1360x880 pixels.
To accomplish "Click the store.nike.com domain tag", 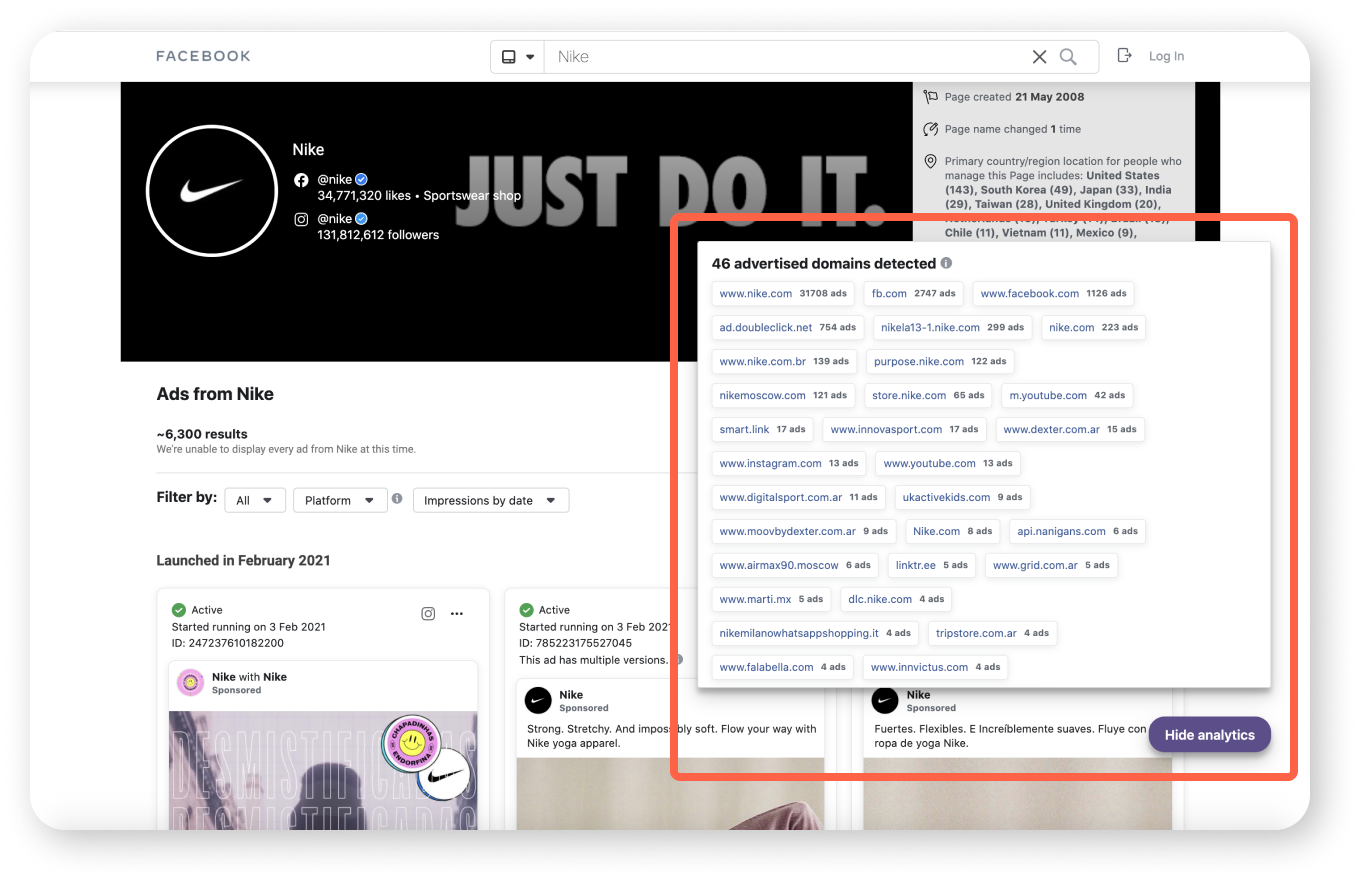I will point(928,396).
